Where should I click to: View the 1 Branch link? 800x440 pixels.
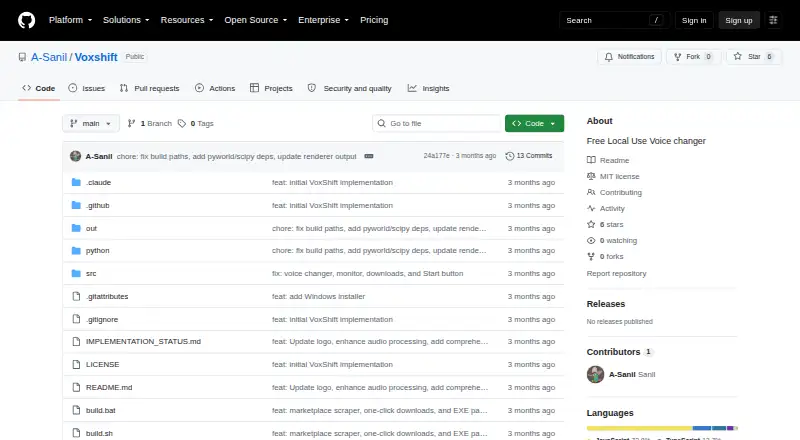(149, 124)
